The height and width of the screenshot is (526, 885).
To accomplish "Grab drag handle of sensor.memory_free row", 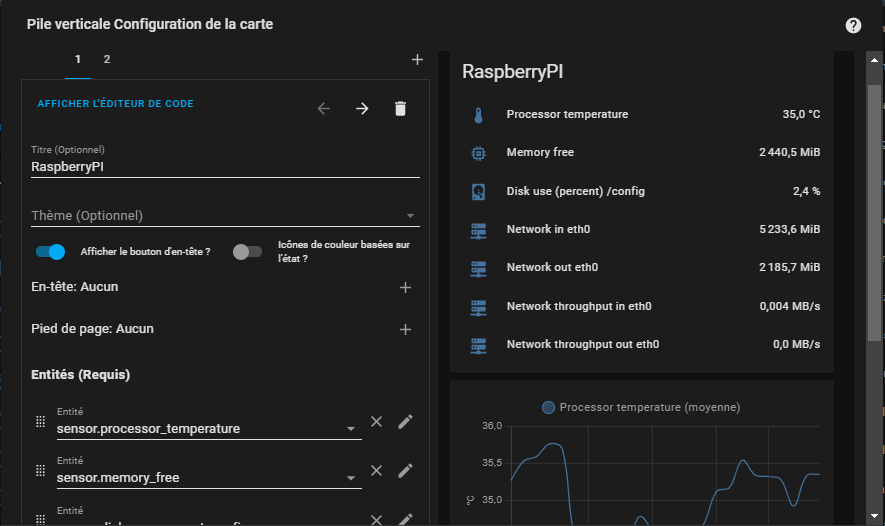I will pyautogui.click(x=40, y=471).
